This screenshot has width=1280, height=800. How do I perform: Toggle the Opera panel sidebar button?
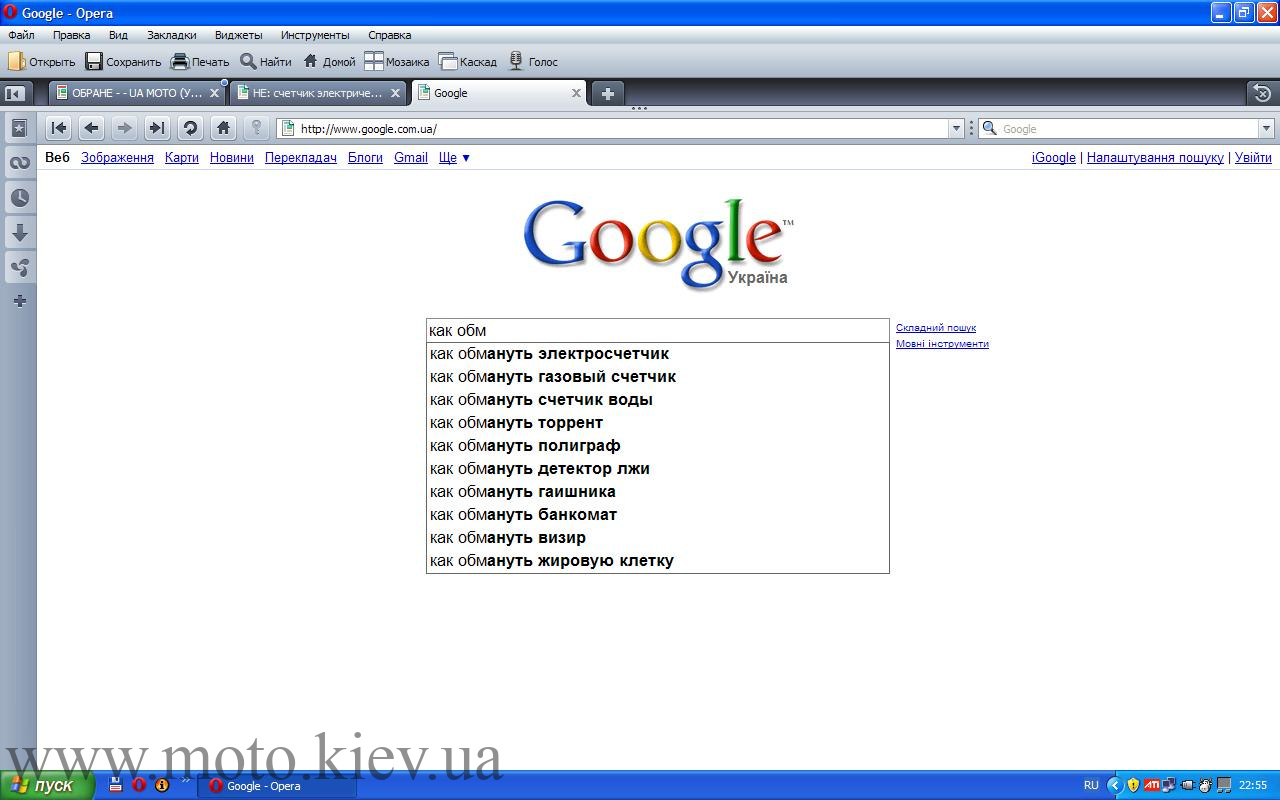tap(15, 93)
